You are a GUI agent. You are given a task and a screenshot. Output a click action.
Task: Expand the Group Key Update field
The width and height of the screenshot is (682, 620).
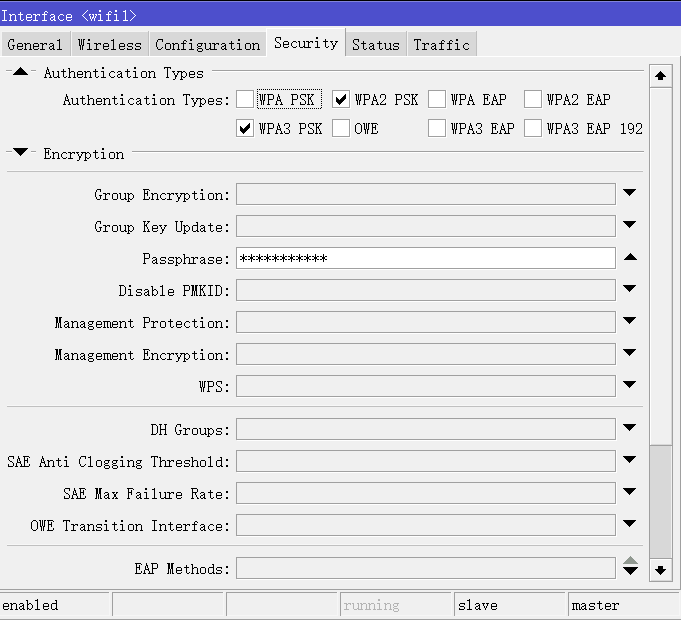pos(630,226)
